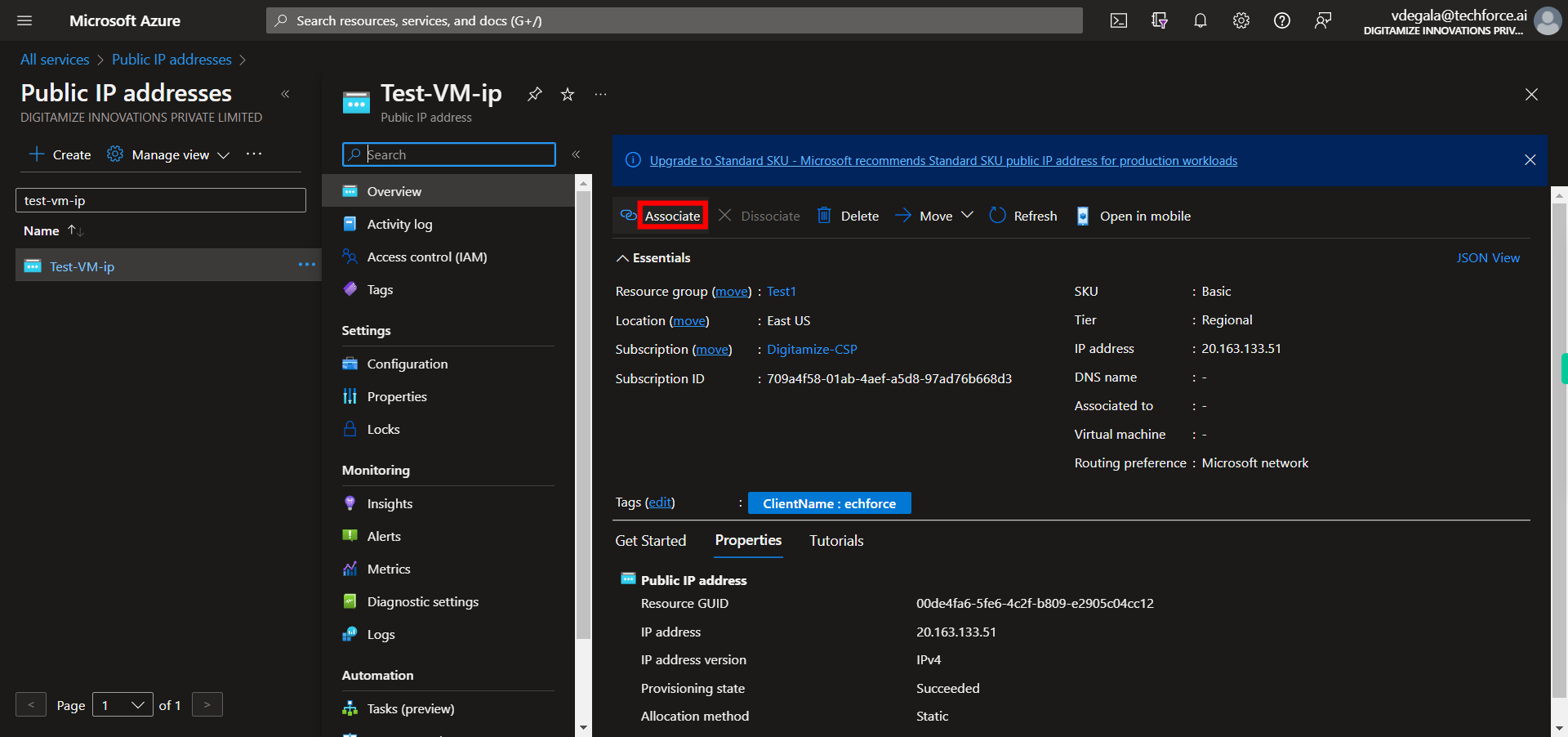Image resolution: width=1568 pixels, height=737 pixels.
Task: Click the Open in mobile icon
Action: pos(1083,216)
